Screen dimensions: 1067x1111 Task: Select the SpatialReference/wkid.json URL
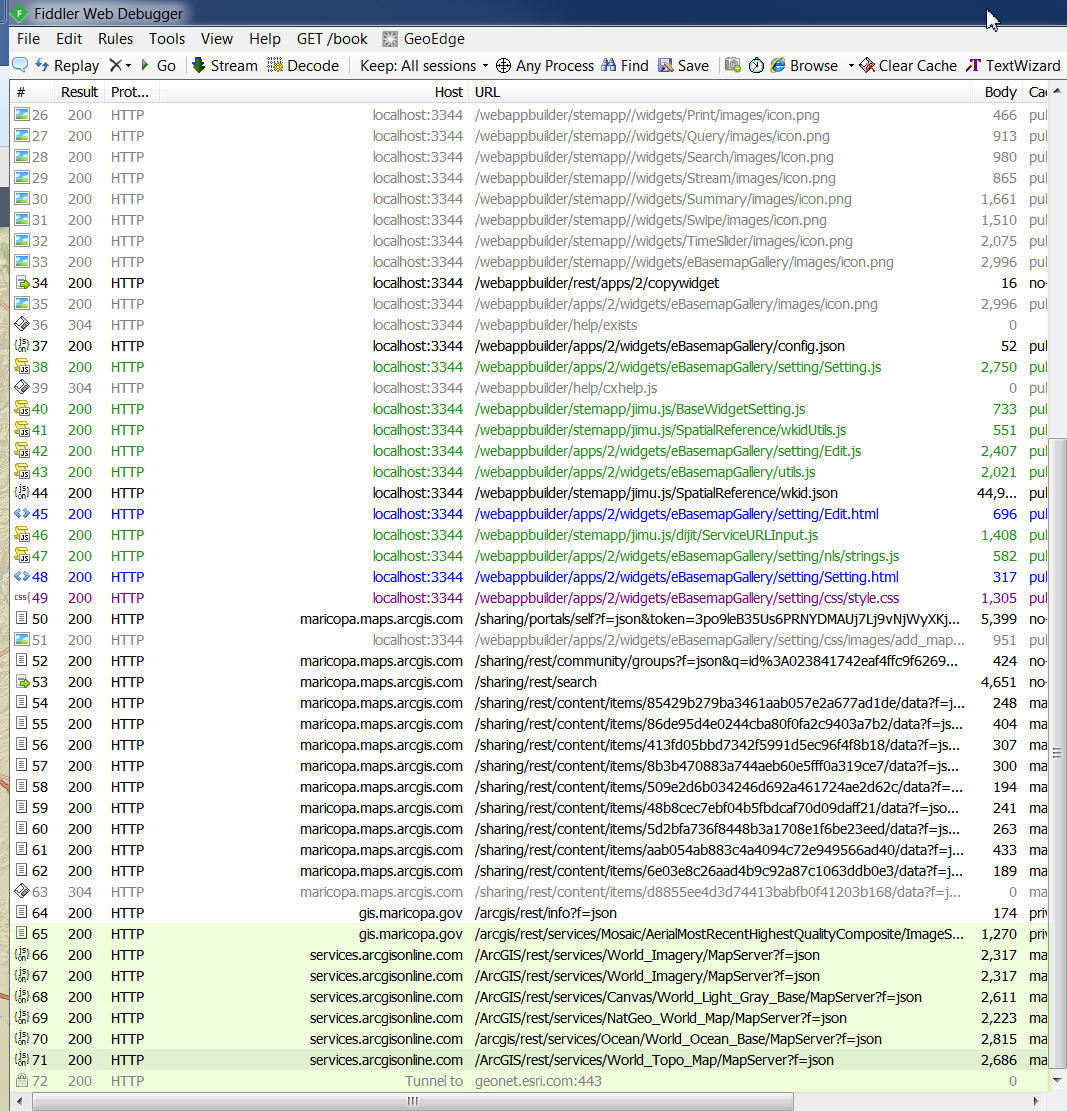point(656,493)
